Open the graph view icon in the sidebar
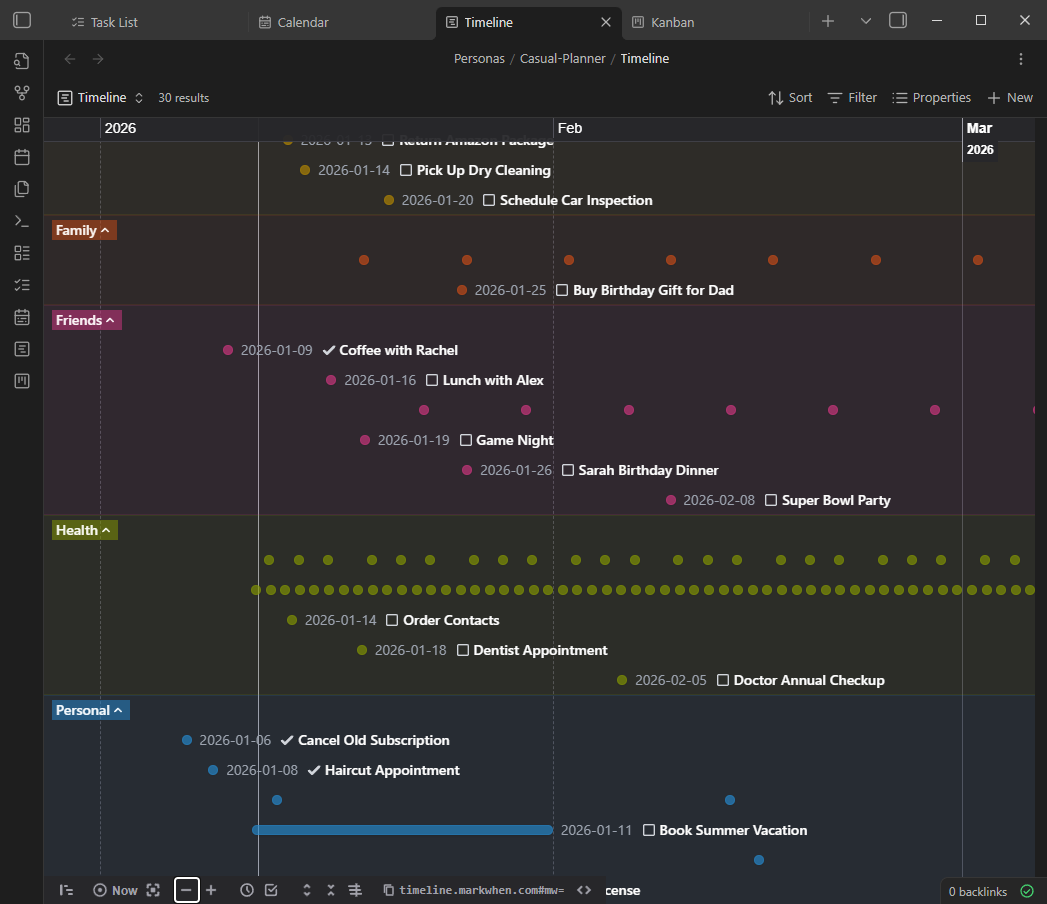This screenshot has height=904, width=1047. pyautogui.click(x=22, y=92)
